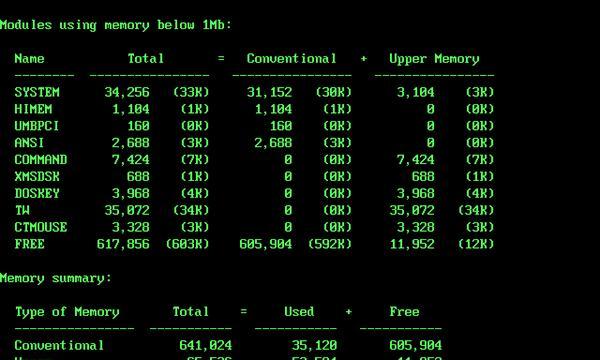Select the ANSI module entry
This screenshot has height=360, width=600.
pos(29,143)
